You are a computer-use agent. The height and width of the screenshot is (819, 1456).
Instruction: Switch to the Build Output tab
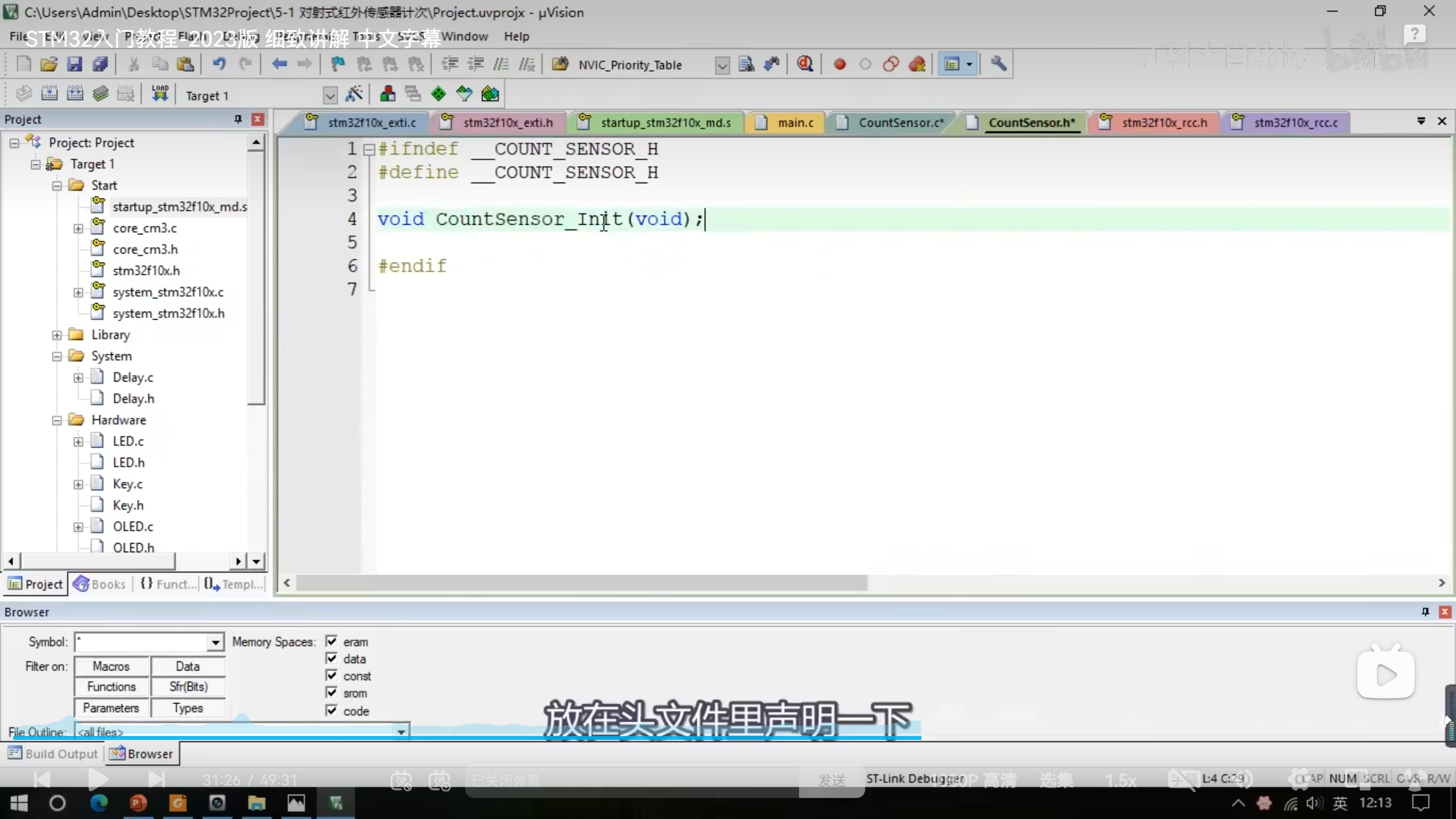point(53,754)
